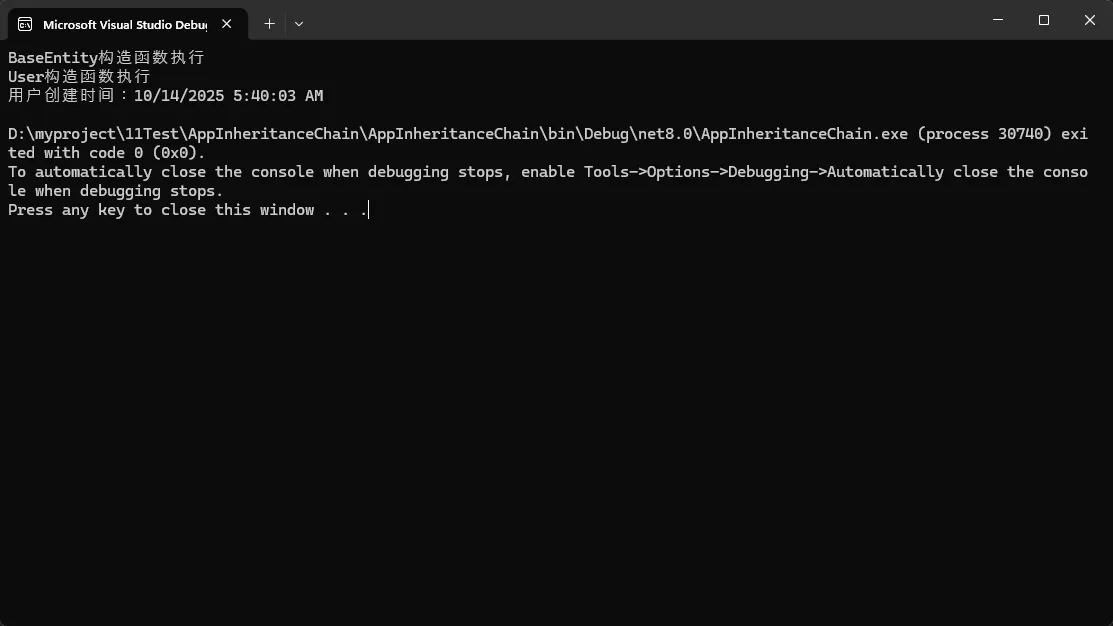The image size is (1113, 626).
Task: Click the 'when debugging stops.' line
Action: [129, 191]
